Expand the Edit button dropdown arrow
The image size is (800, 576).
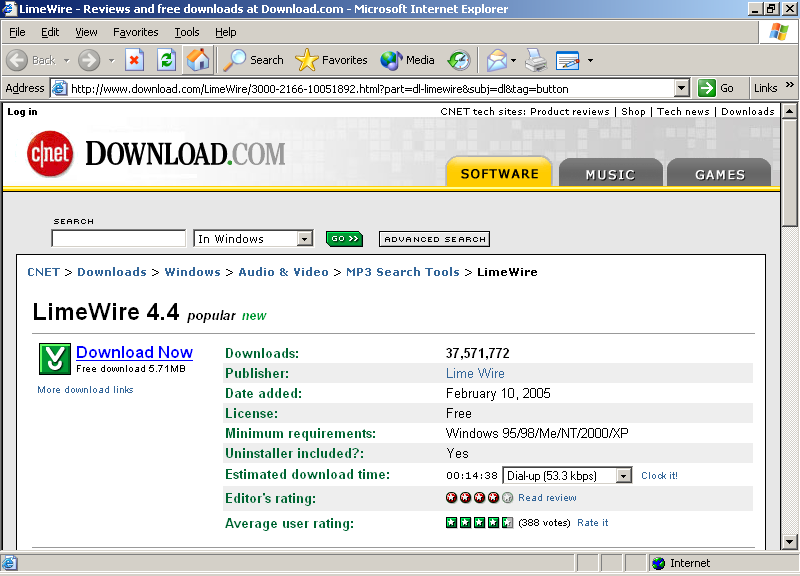(590, 60)
